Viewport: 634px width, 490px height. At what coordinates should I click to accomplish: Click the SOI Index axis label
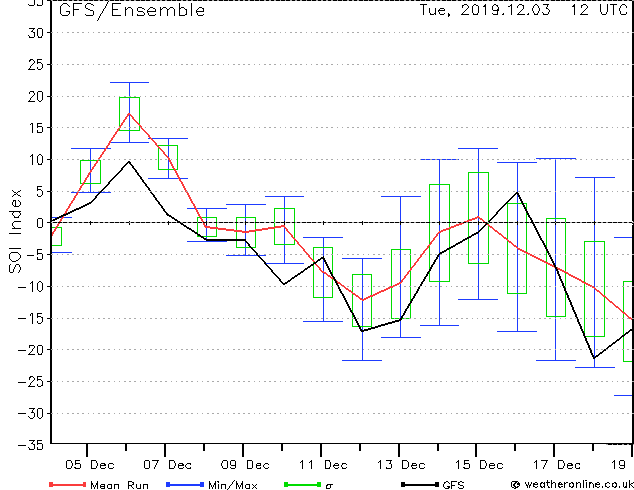tap(15, 231)
